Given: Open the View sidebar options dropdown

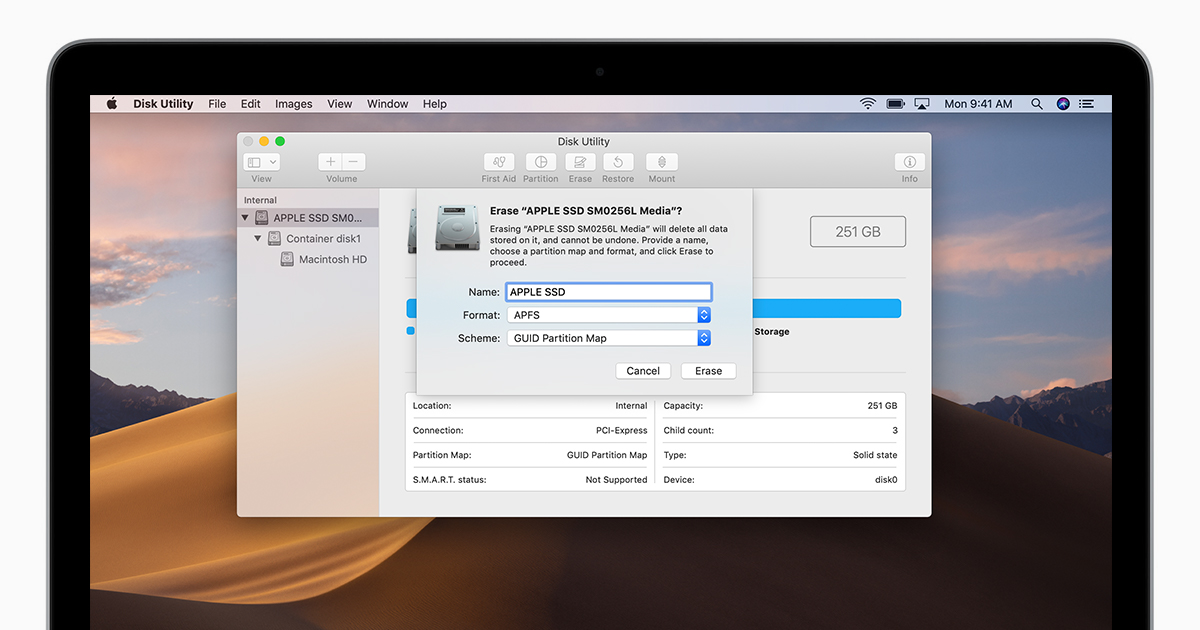Looking at the screenshot, I should point(262,162).
